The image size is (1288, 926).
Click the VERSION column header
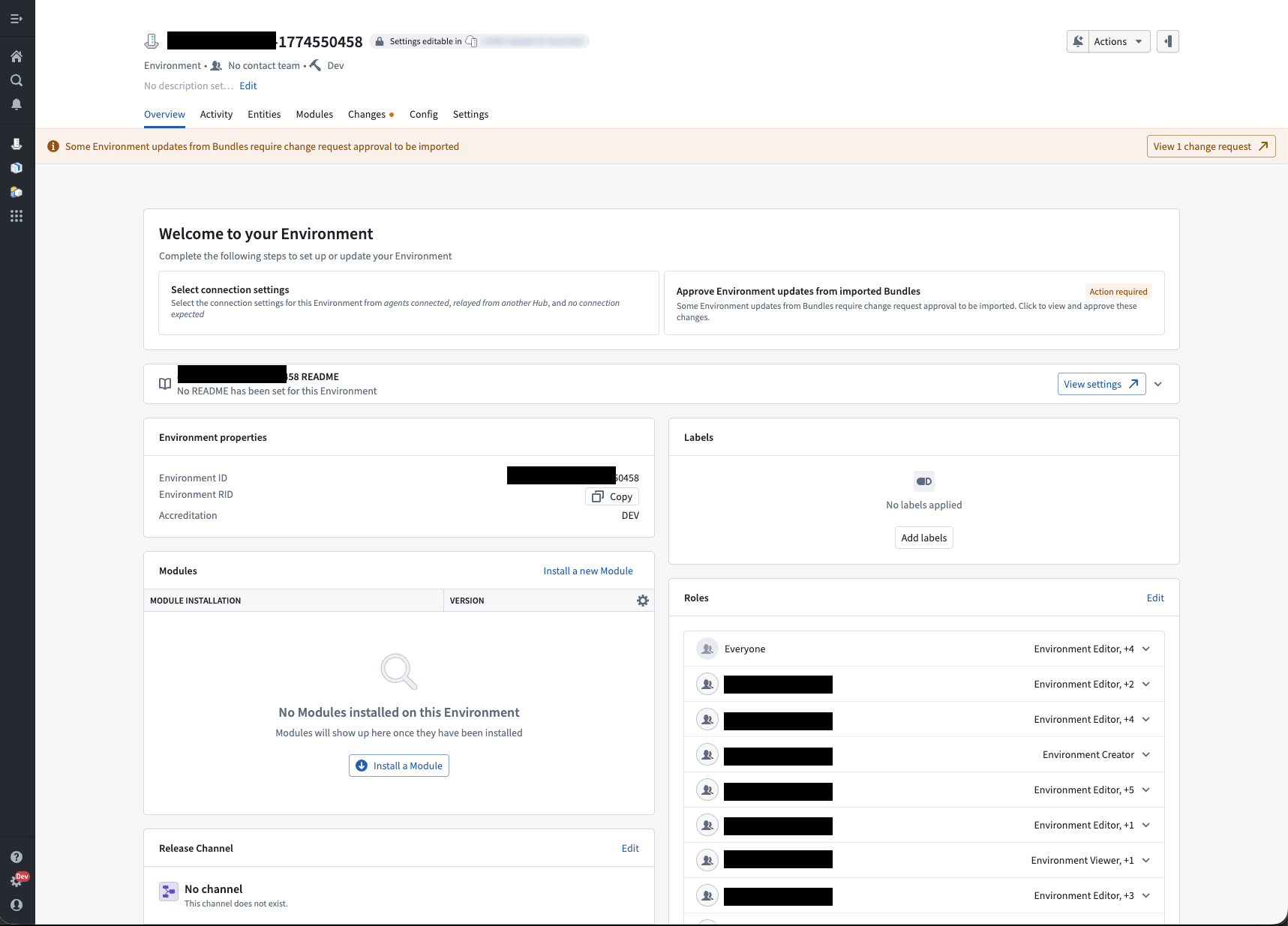point(467,601)
